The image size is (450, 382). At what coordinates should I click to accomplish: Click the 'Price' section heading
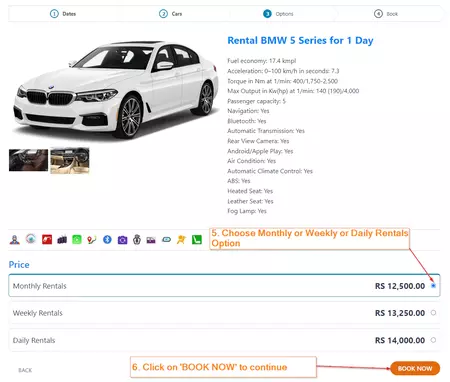click(19, 265)
